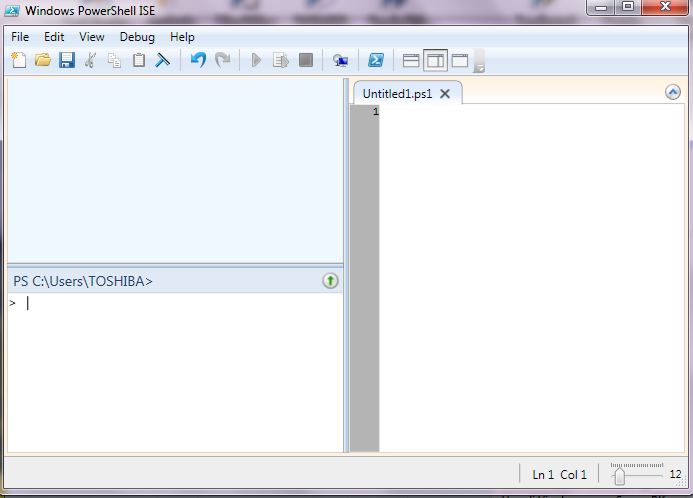Click the PS C:\Users\TOSHIBA> prompt text
Screen dimensions: 693x498
pyautogui.click(x=83, y=281)
